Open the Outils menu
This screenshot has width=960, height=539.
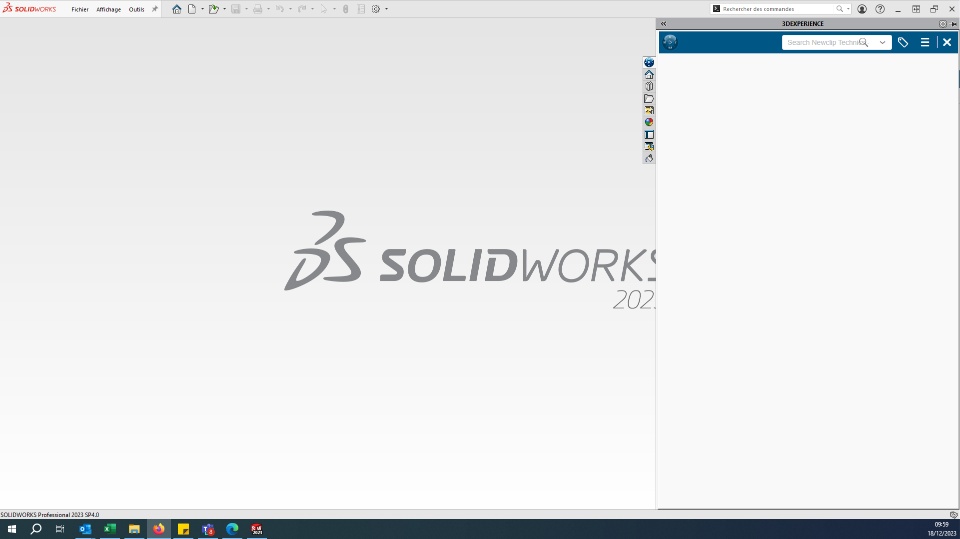tap(137, 9)
